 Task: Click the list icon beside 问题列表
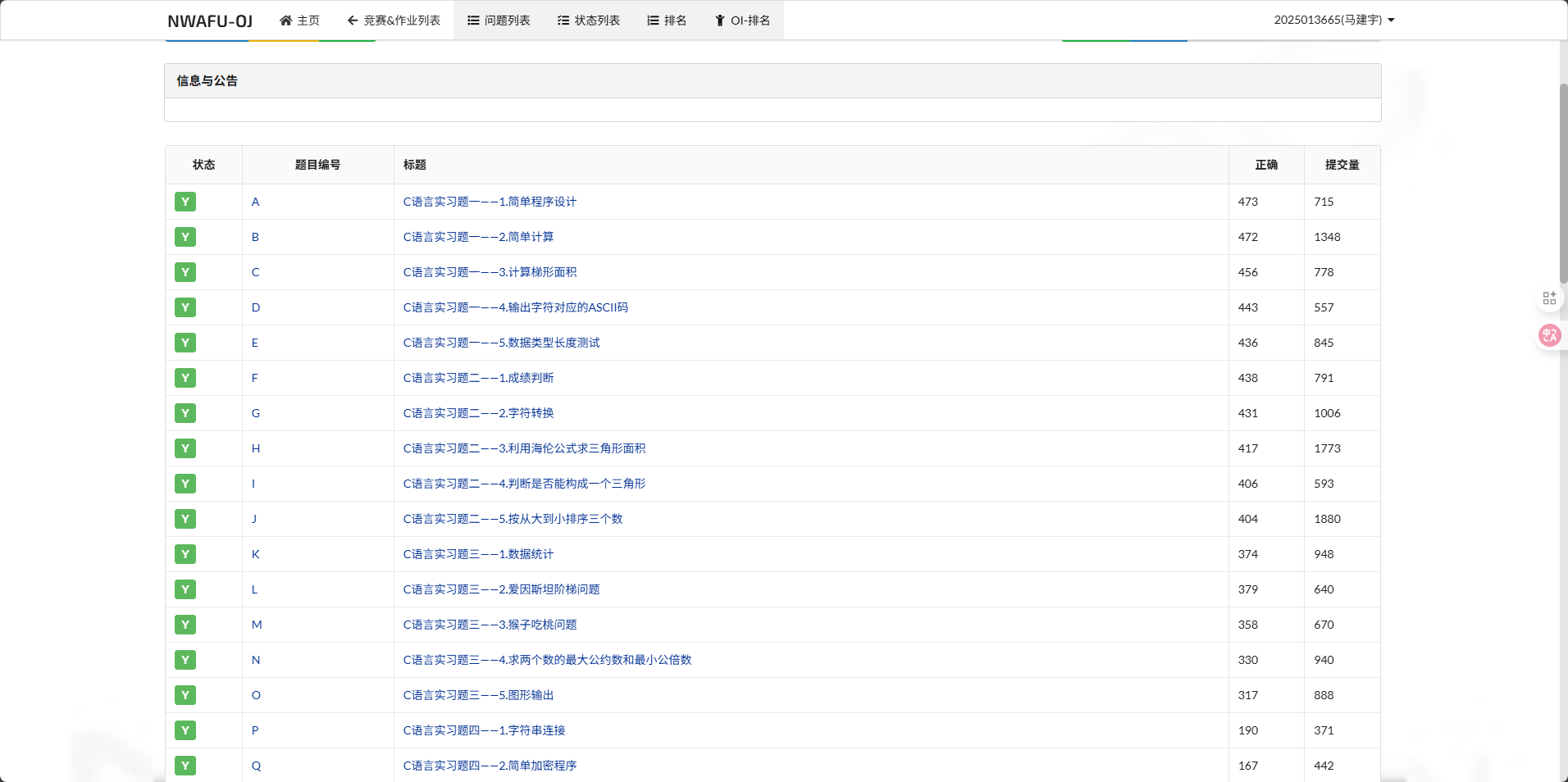pos(473,20)
